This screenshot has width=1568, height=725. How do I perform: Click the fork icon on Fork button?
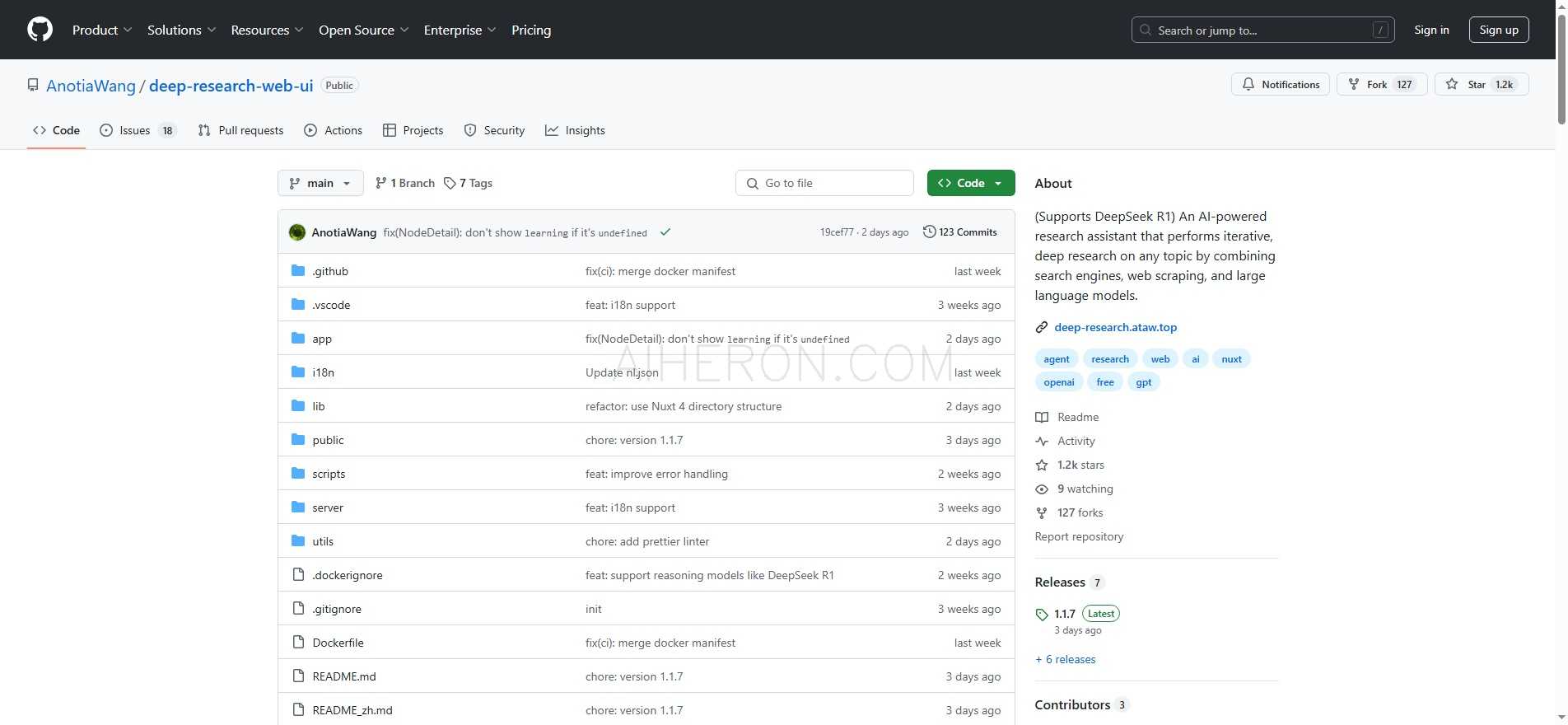click(x=1353, y=84)
